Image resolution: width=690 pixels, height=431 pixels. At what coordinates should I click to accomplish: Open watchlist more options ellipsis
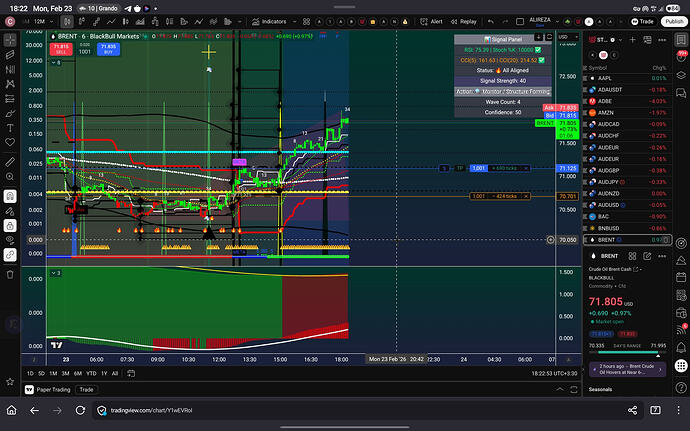(662, 40)
